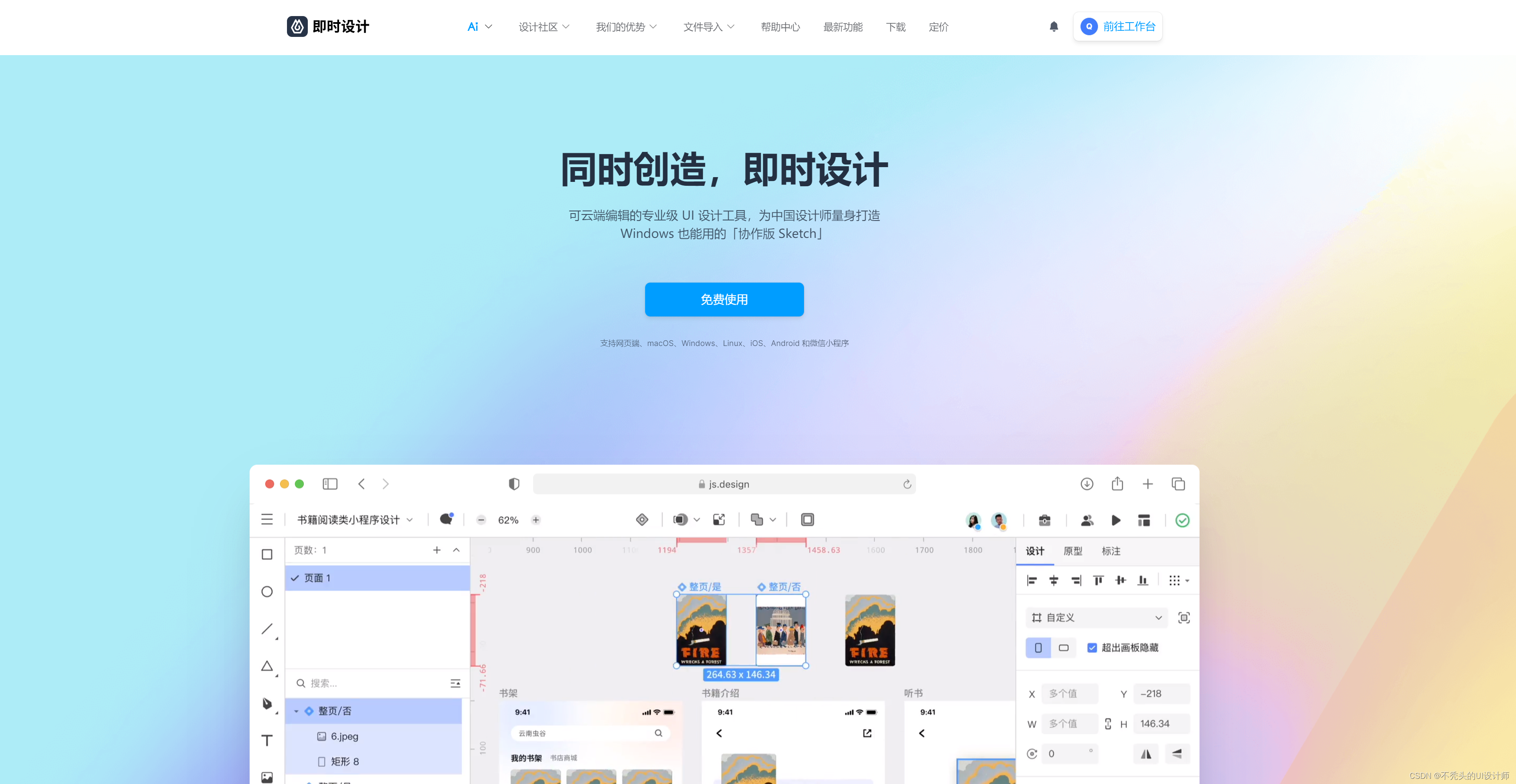Select the Pen tool in left toolbar
The width and height of the screenshot is (1516, 784).
(x=267, y=703)
